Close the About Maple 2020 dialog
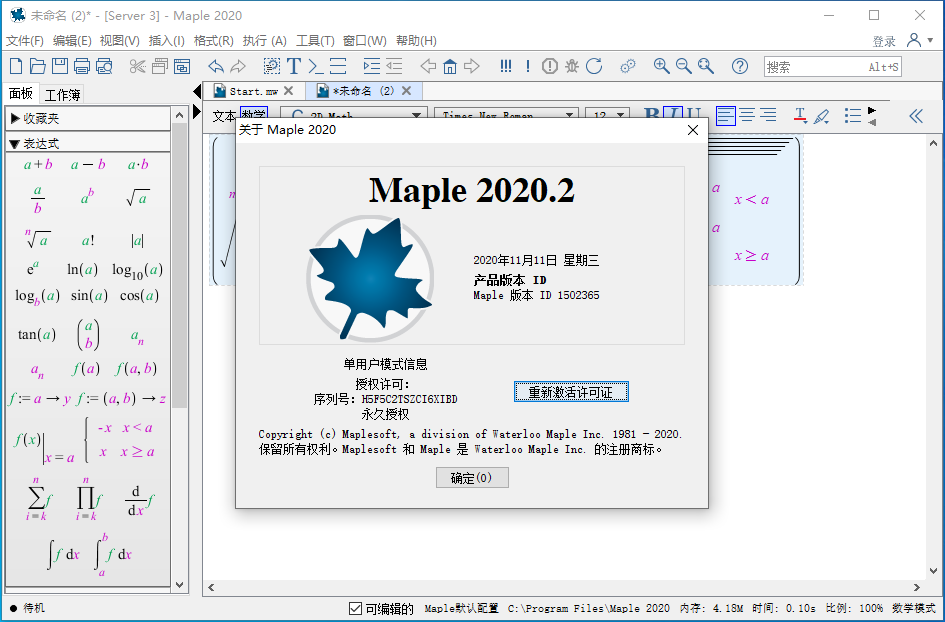Screen dimensions: 945x622 point(693,130)
